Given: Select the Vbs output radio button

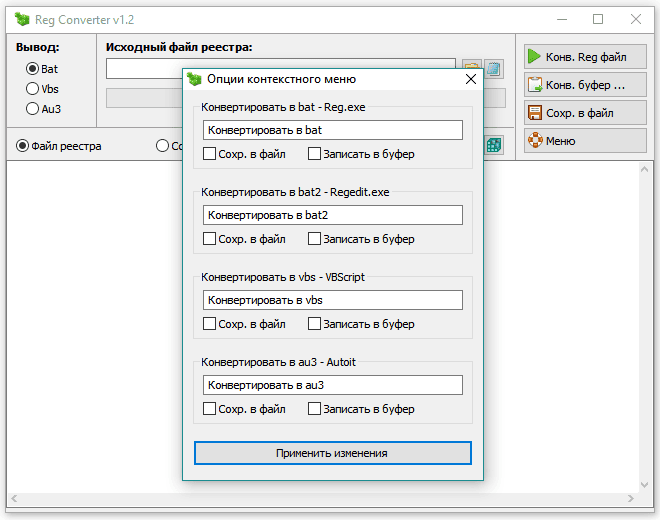Looking at the screenshot, I should click(x=33, y=89).
